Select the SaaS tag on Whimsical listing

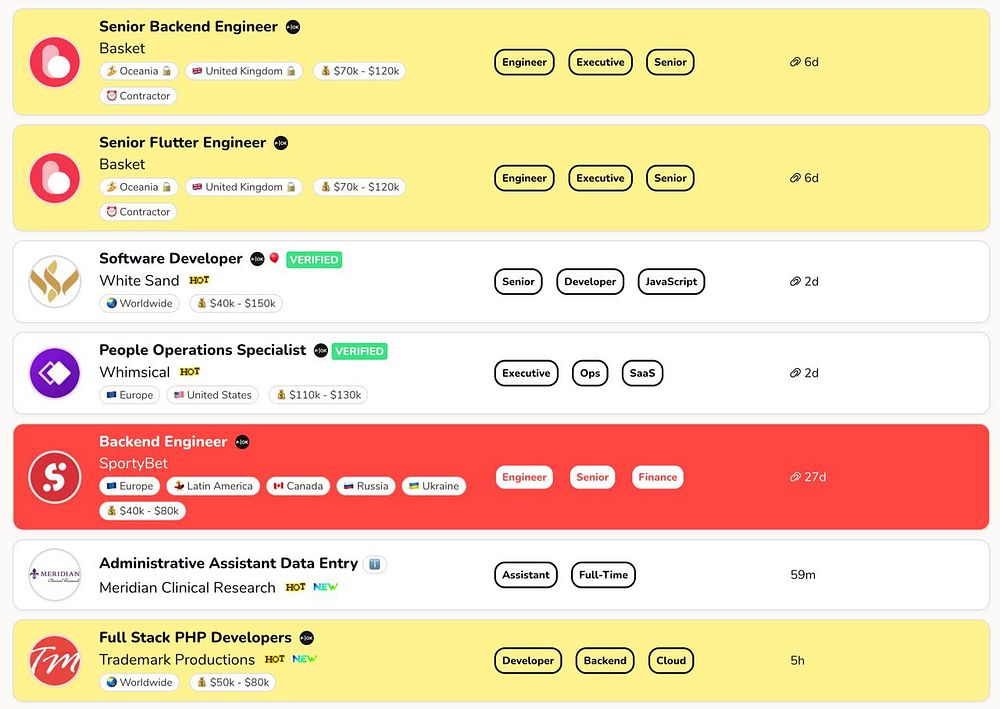(642, 373)
